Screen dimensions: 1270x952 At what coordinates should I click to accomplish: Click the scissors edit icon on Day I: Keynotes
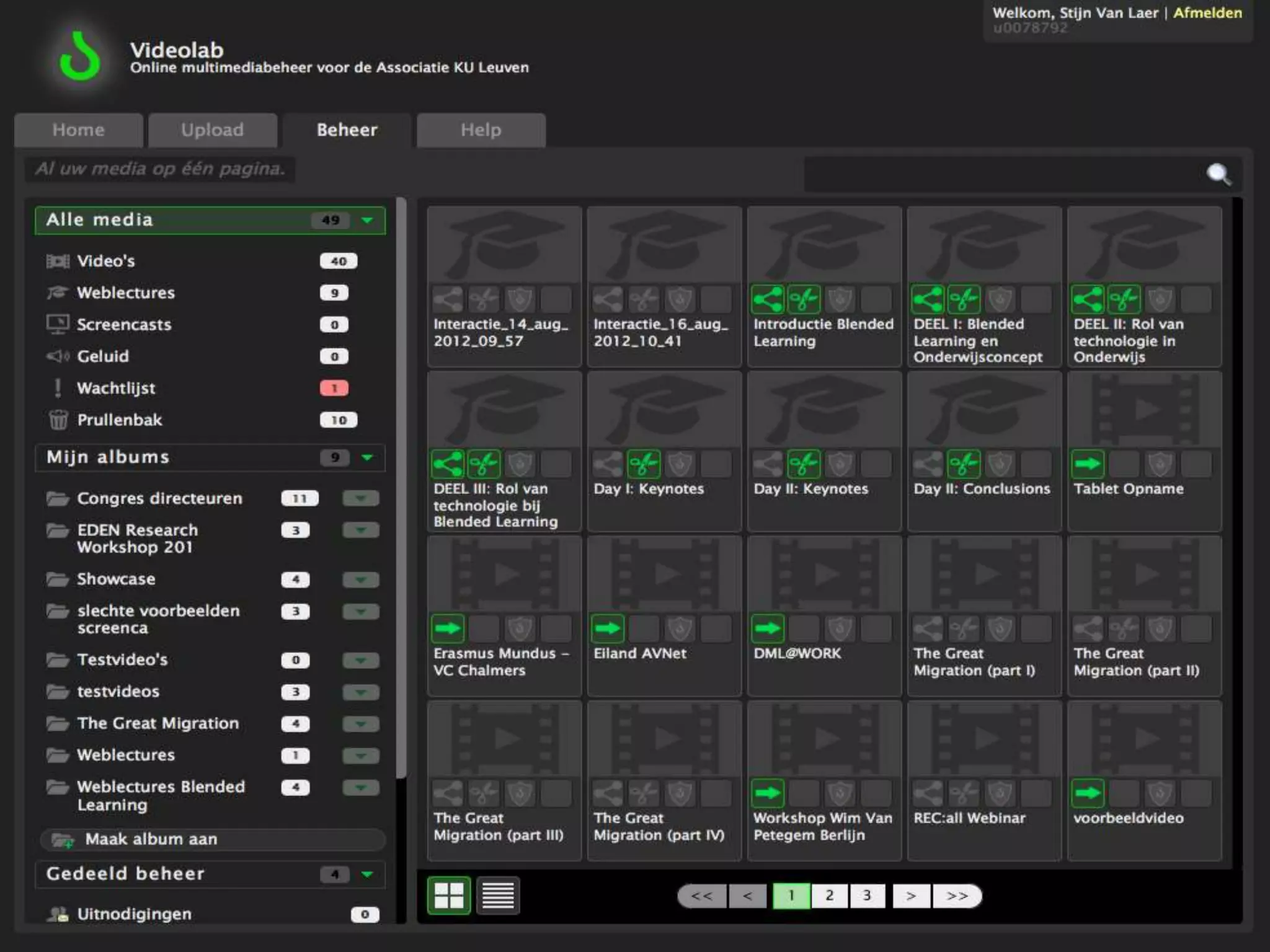click(644, 464)
